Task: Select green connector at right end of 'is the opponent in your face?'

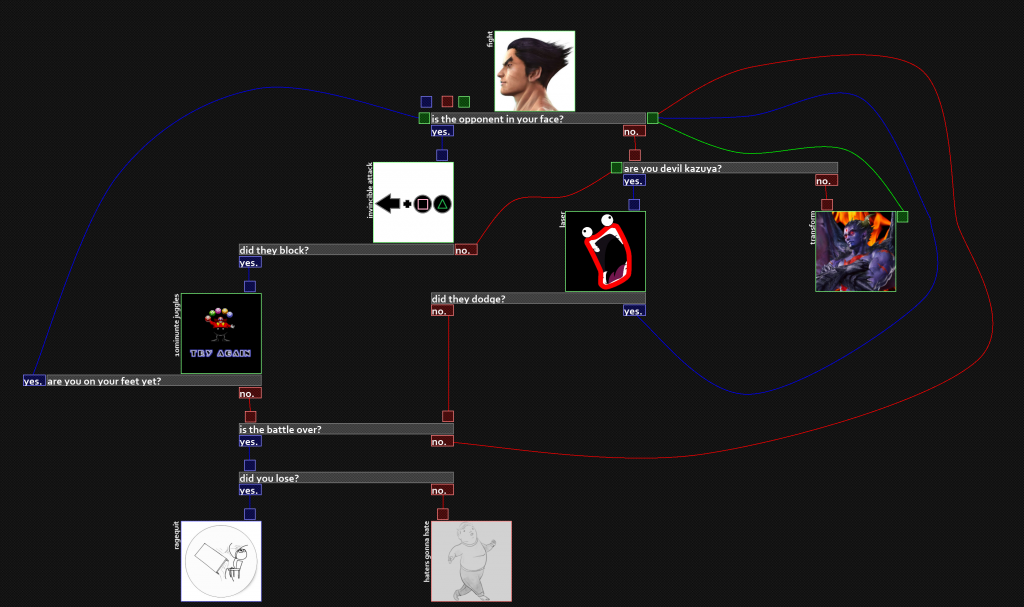Action: [x=652, y=118]
